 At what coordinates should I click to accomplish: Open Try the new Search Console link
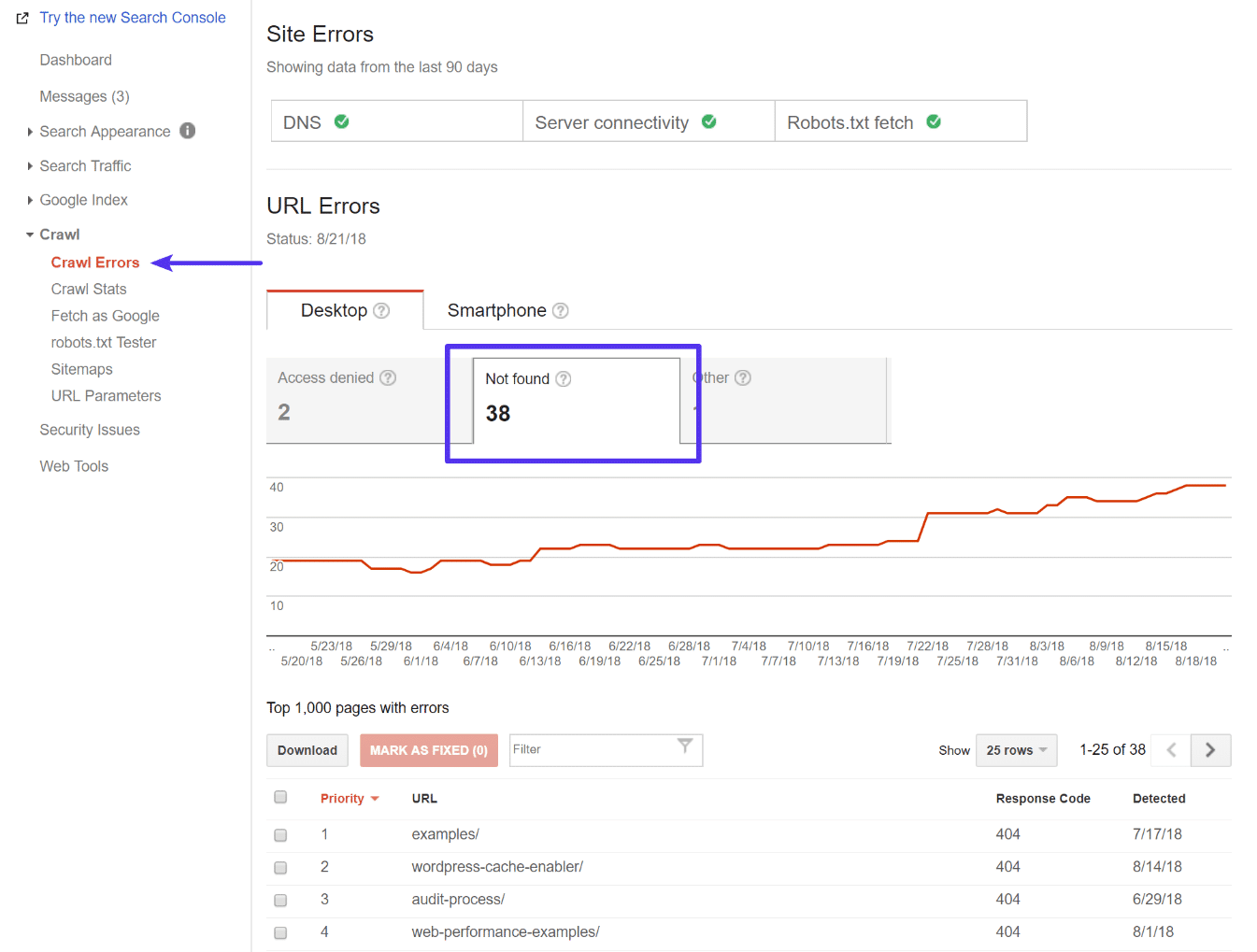[x=132, y=17]
